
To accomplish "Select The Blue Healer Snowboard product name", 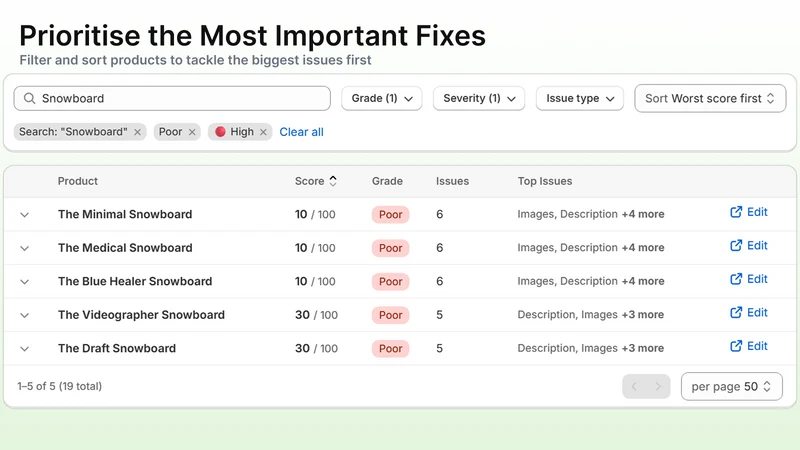I will (135, 282).
